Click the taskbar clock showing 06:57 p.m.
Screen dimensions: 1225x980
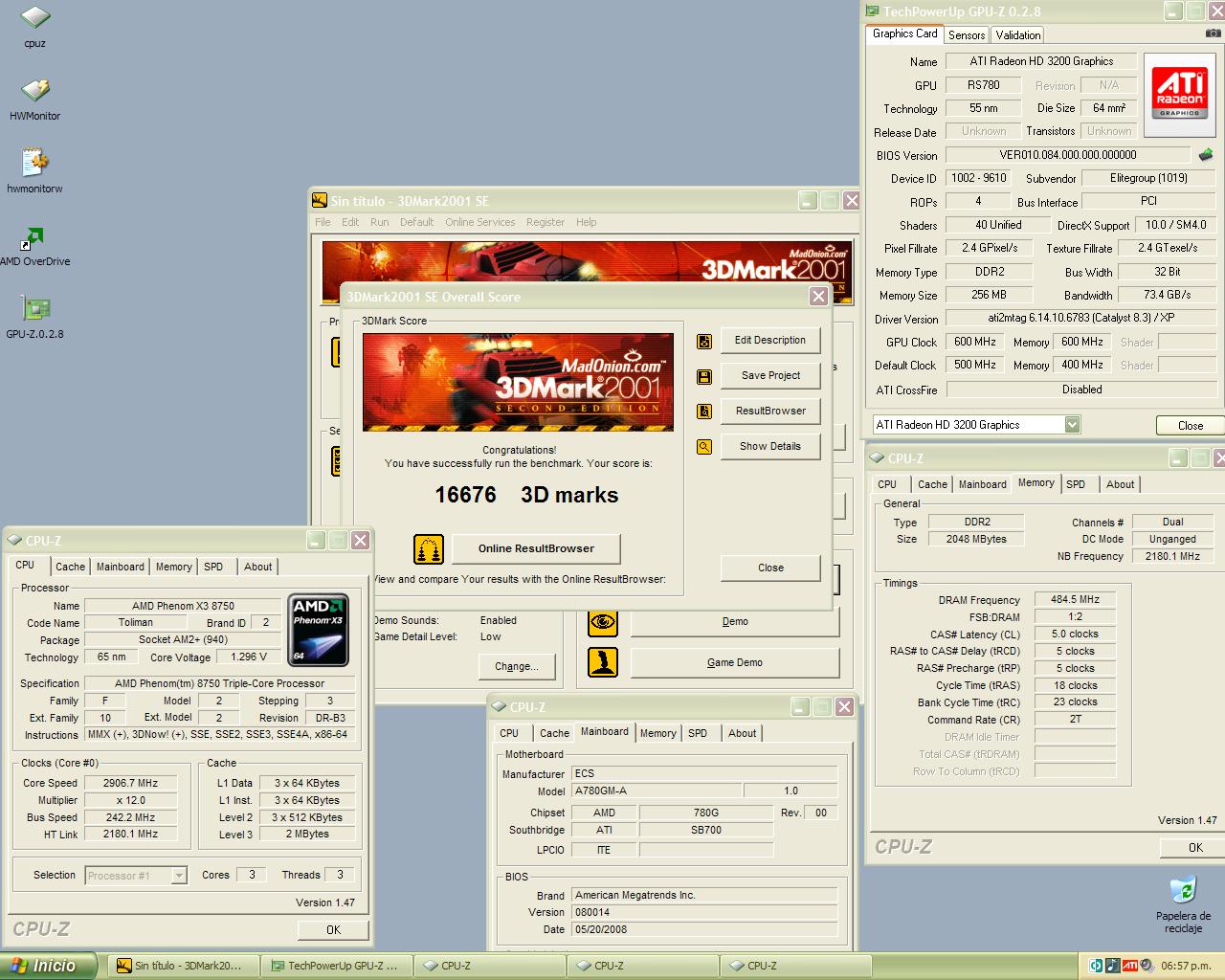pyautogui.click(x=1186, y=966)
